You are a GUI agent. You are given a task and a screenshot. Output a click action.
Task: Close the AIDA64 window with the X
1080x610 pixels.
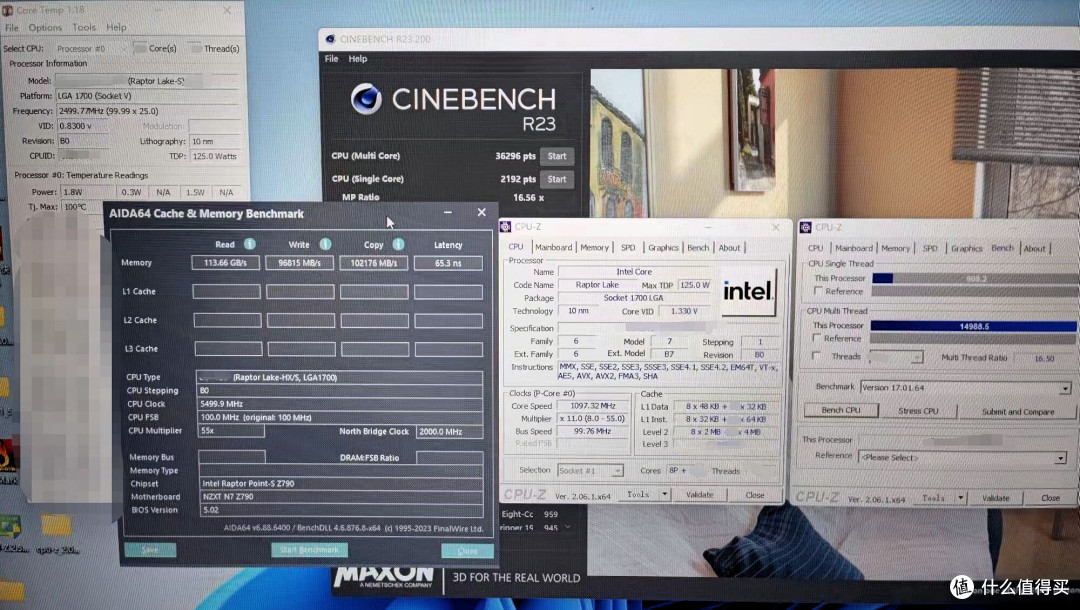tap(481, 213)
